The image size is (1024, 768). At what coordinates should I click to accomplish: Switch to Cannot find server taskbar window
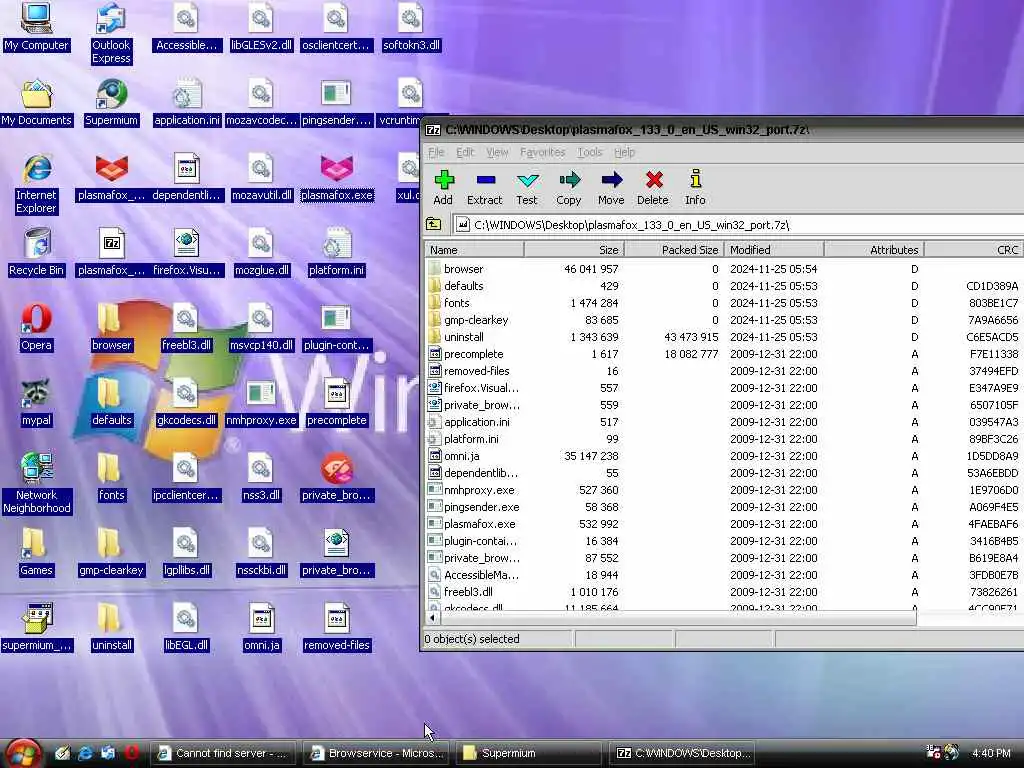223,753
